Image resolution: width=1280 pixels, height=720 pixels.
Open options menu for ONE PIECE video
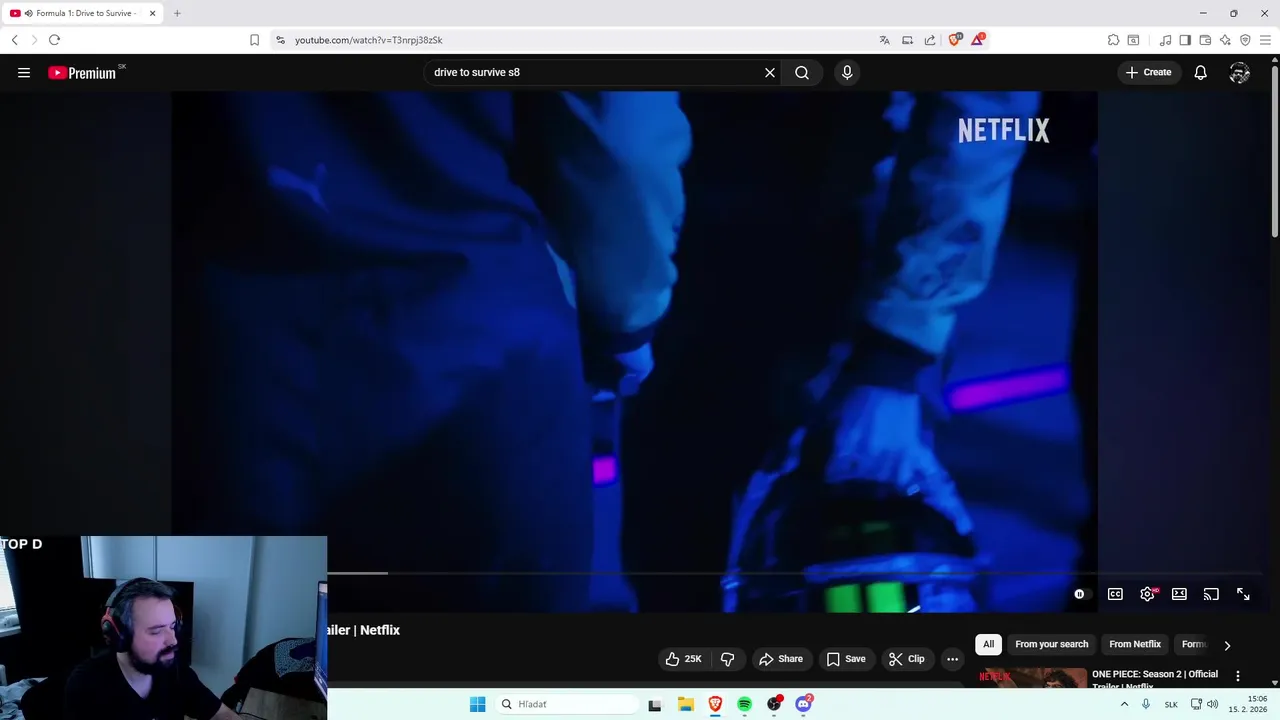(x=1238, y=676)
